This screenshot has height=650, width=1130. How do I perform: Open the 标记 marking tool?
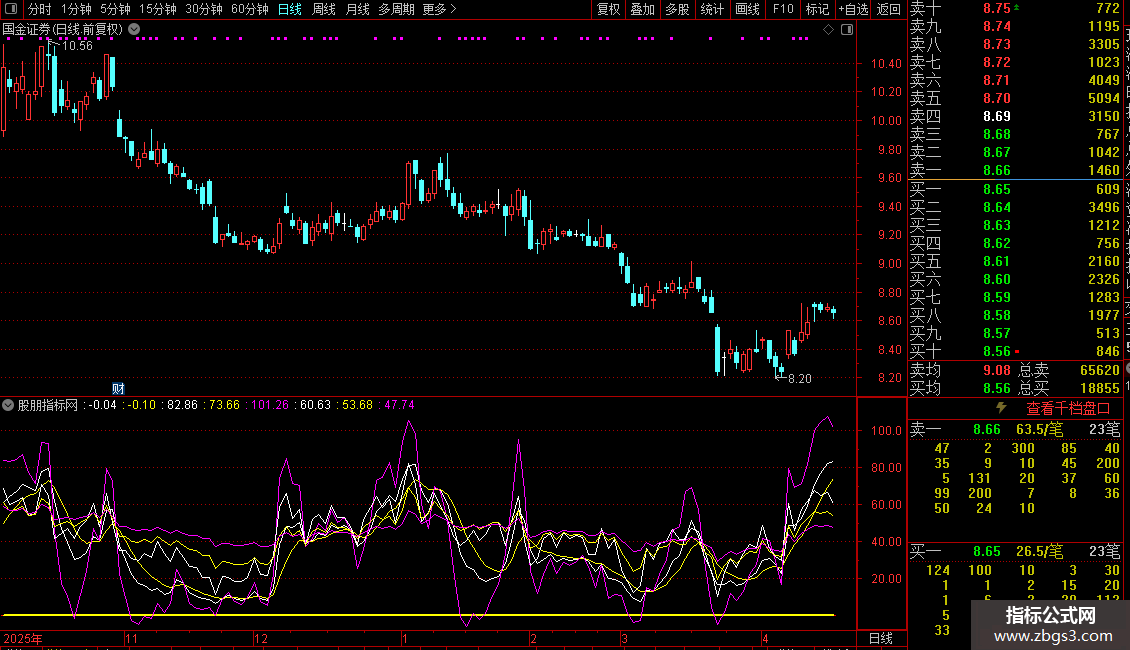(x=817, y=9)
